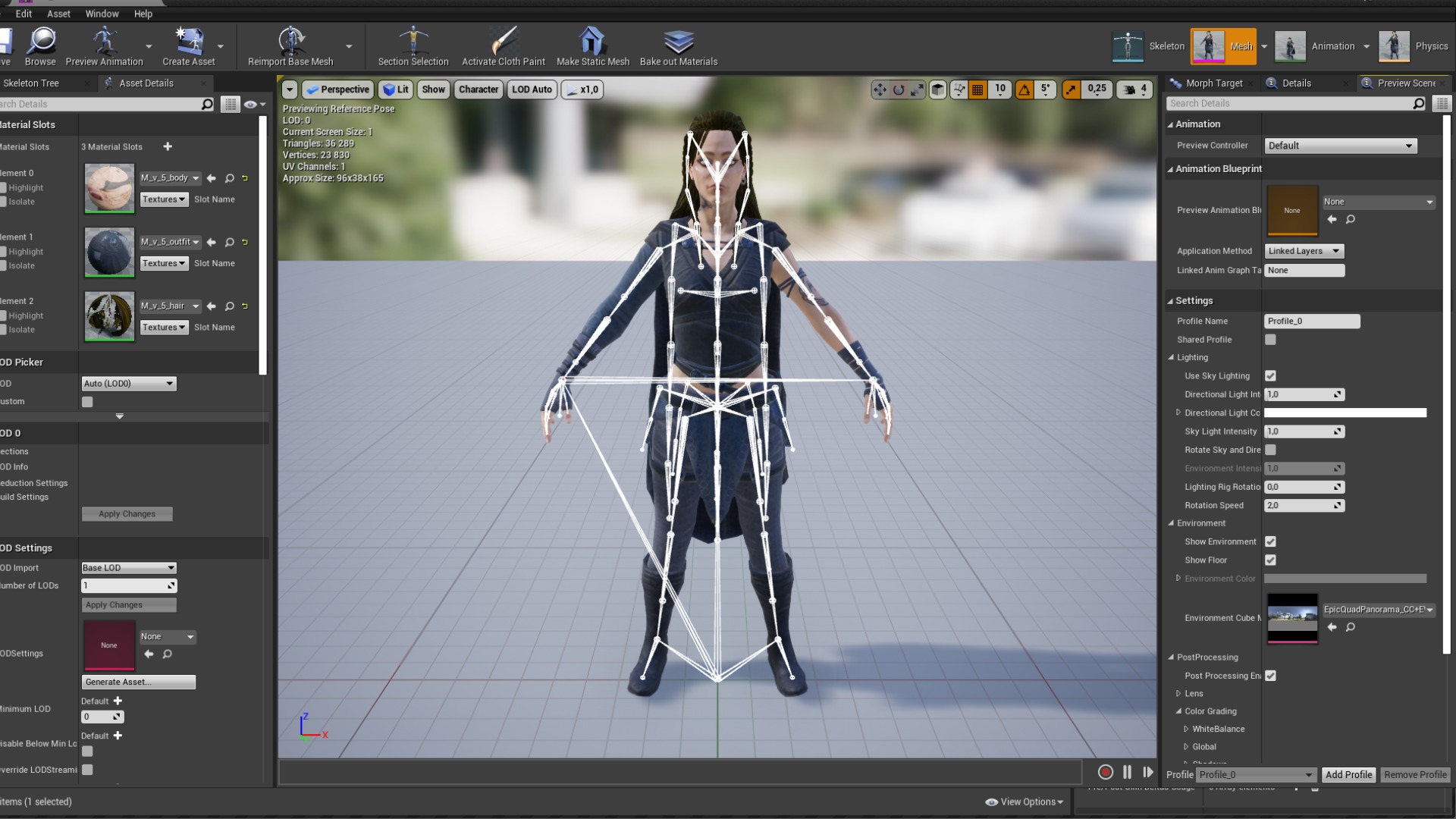Image resolution: width=1456 pixels, height=819 pixels.
Task: Select scale gizmo mode in viewport
Action: click(x=917, y=89)
